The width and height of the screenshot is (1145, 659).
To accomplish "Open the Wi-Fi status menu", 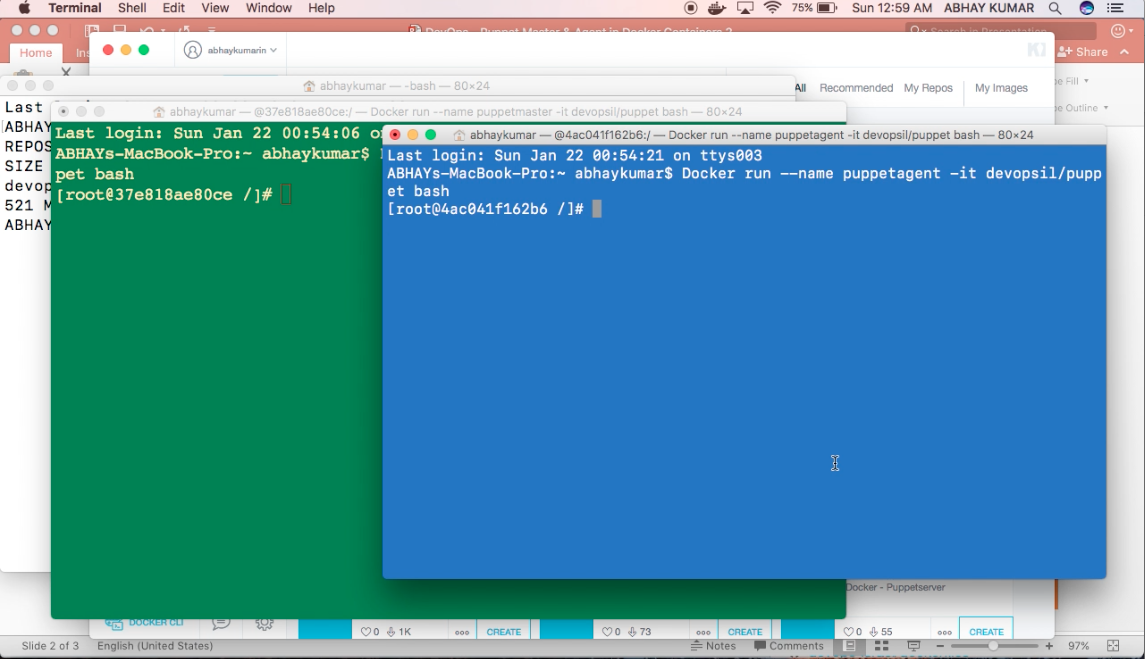I will [772, 8].
